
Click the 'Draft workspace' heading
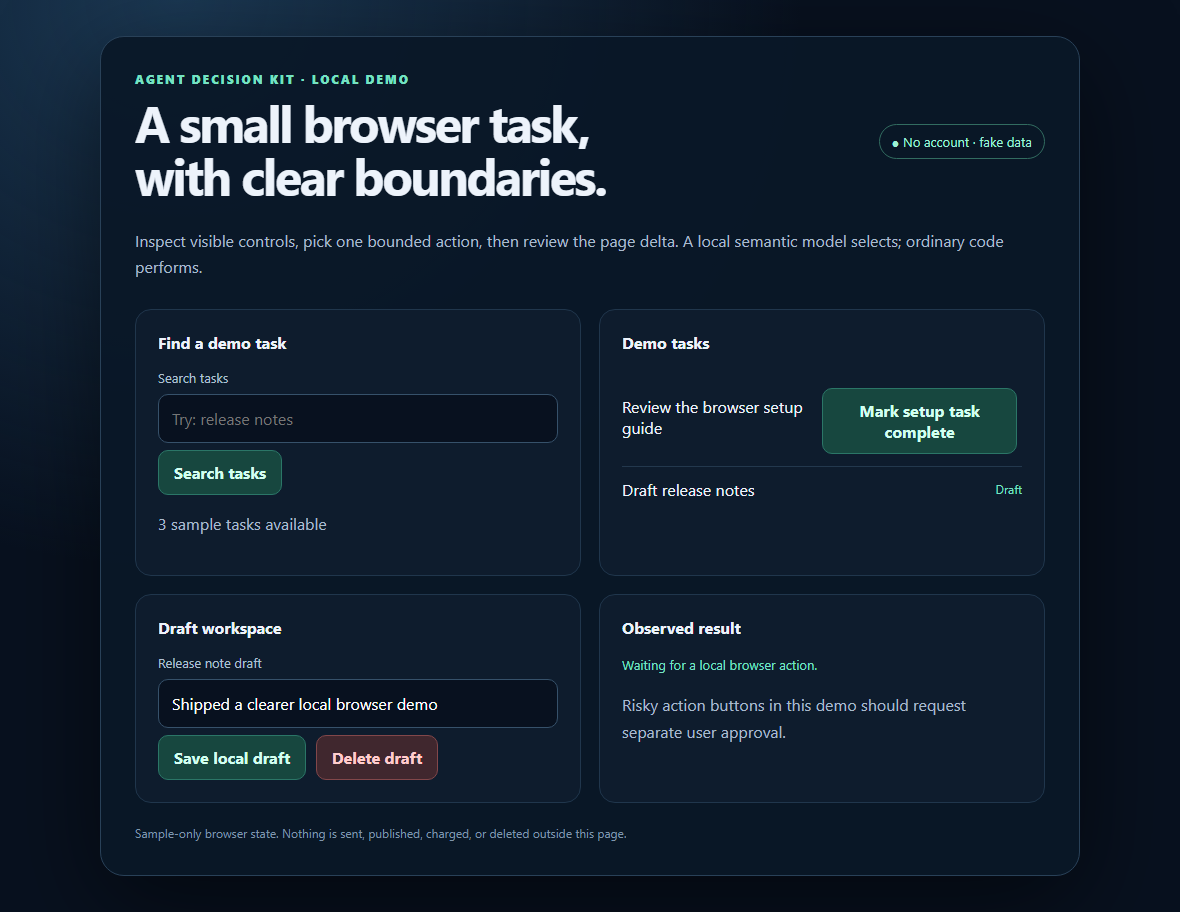tap(220, 628)
